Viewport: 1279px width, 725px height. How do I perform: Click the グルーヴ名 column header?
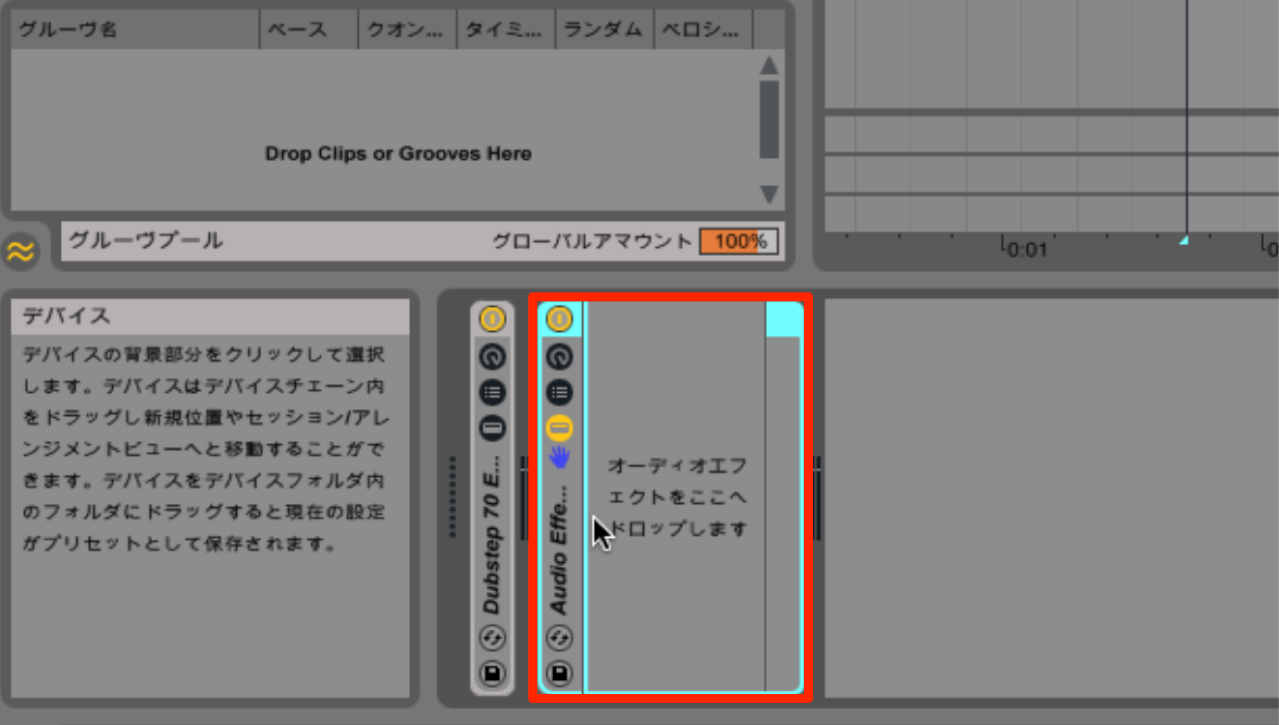(x=136, y=30)
